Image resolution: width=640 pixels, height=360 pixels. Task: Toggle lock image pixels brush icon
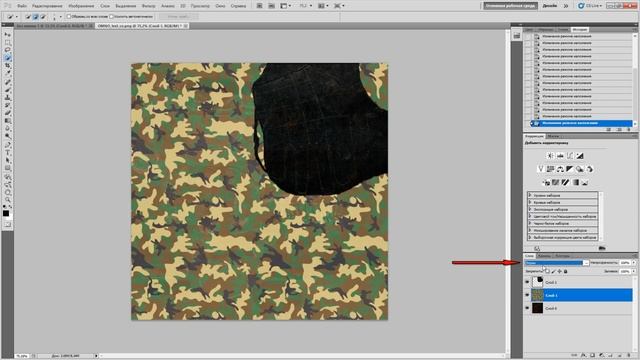point(553,271)
